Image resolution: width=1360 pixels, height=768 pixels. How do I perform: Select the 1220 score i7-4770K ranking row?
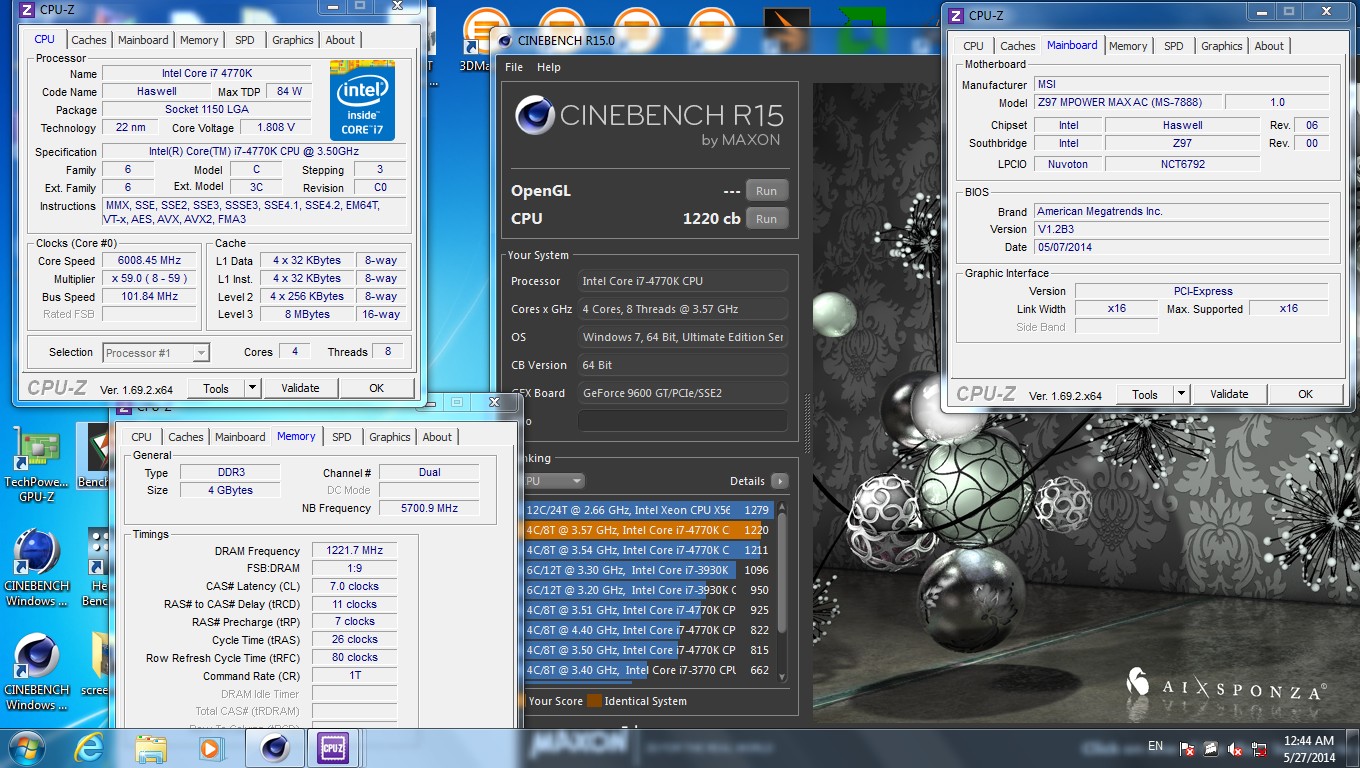647,530
